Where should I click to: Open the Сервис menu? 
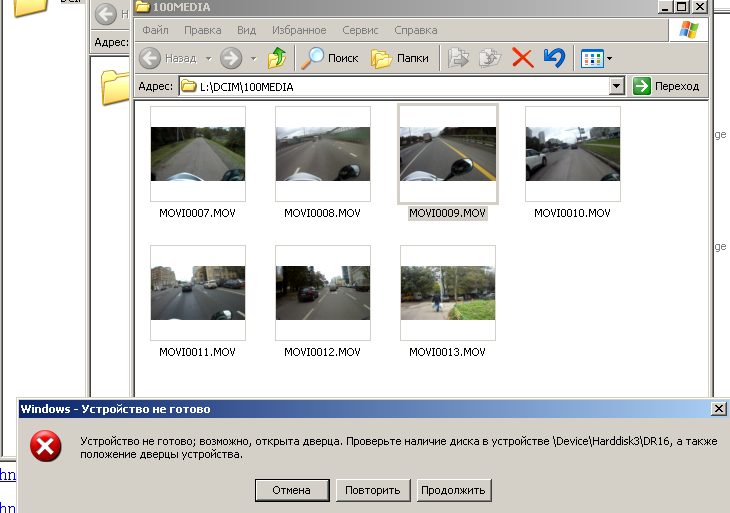359,31
